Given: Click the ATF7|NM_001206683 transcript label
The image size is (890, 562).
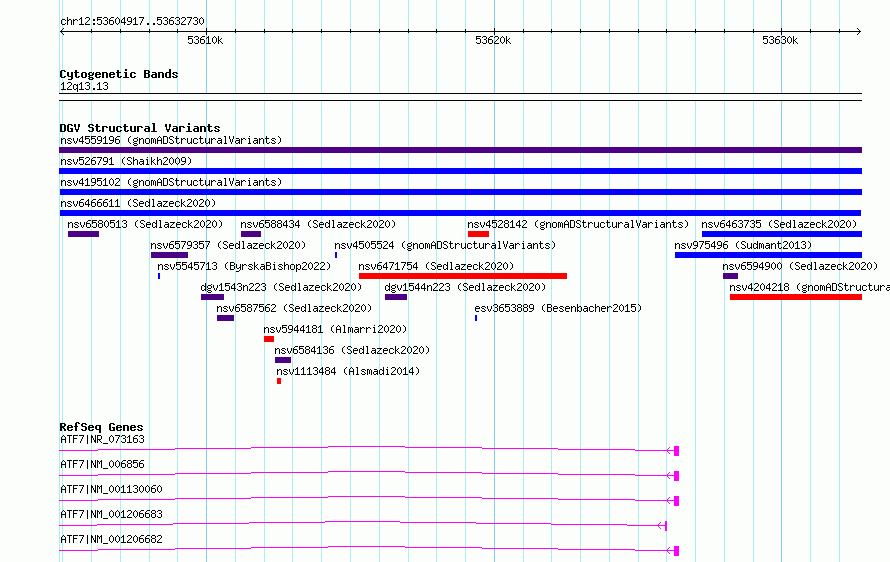Looking at the screenshot, I should pos(111,514).
